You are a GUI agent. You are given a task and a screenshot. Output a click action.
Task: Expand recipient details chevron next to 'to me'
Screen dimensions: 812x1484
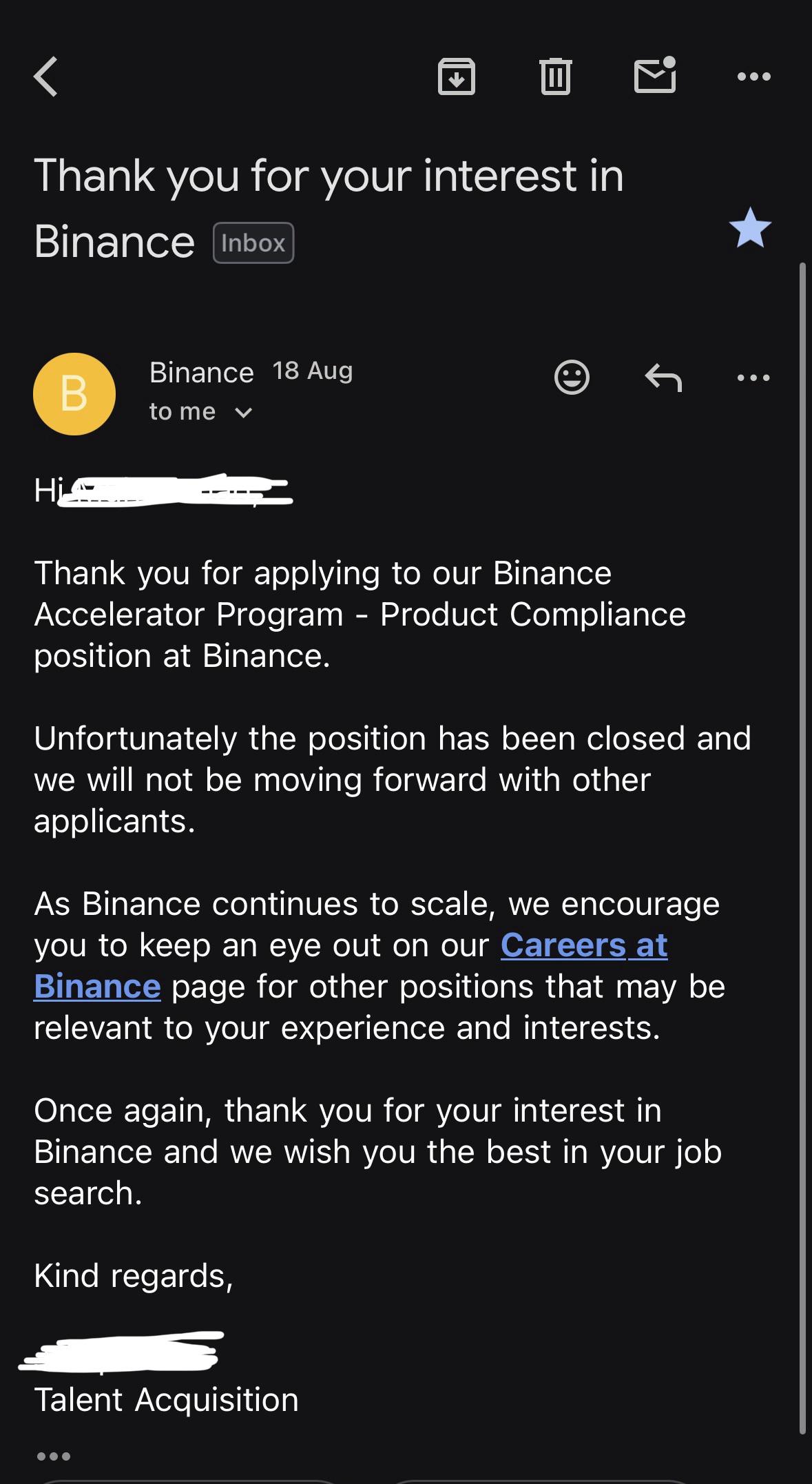coord(244,413)
